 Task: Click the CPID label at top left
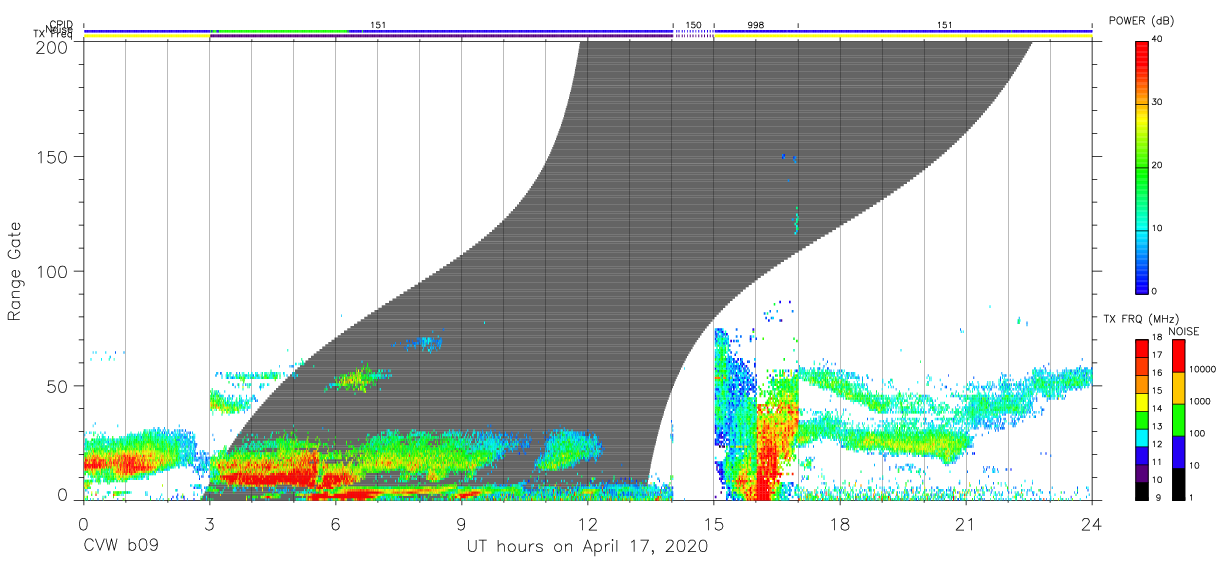click(x=61, y=23)
